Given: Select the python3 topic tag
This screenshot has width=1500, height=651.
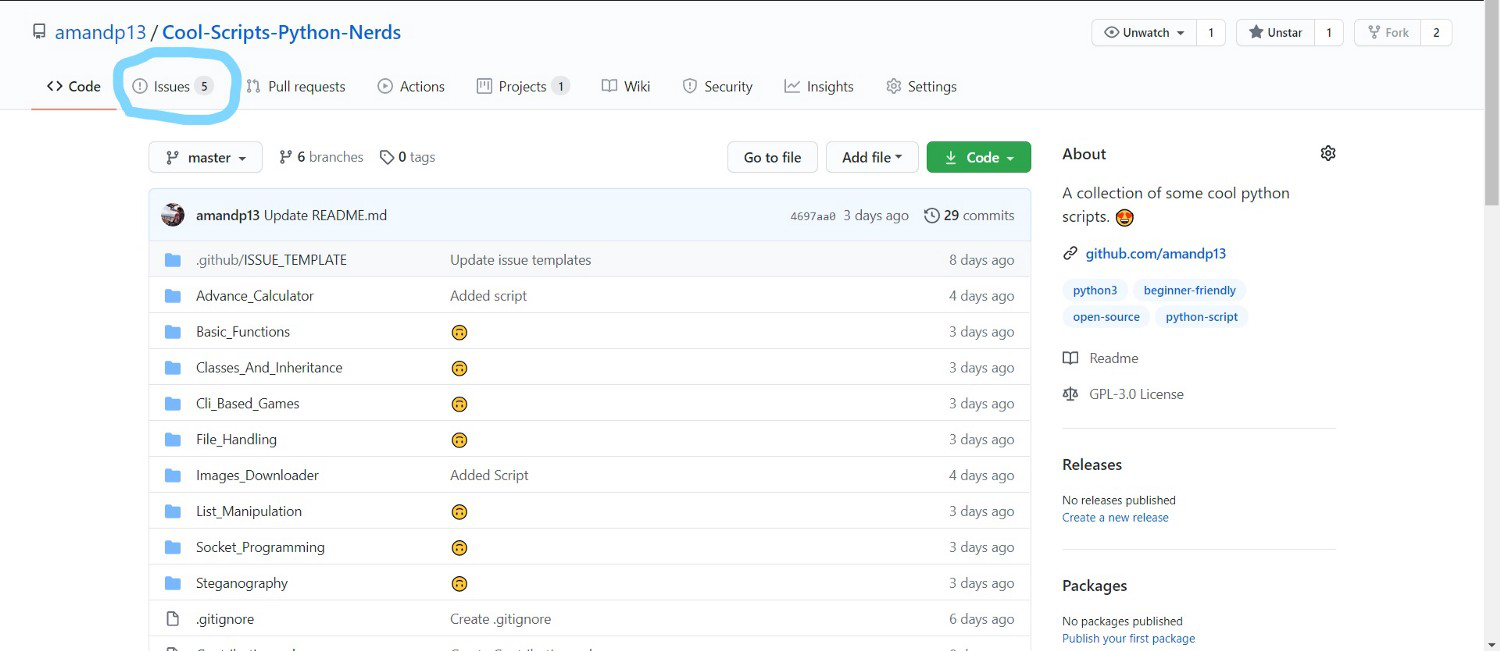Looking at the screenshot, I should tap(1095, 290).
